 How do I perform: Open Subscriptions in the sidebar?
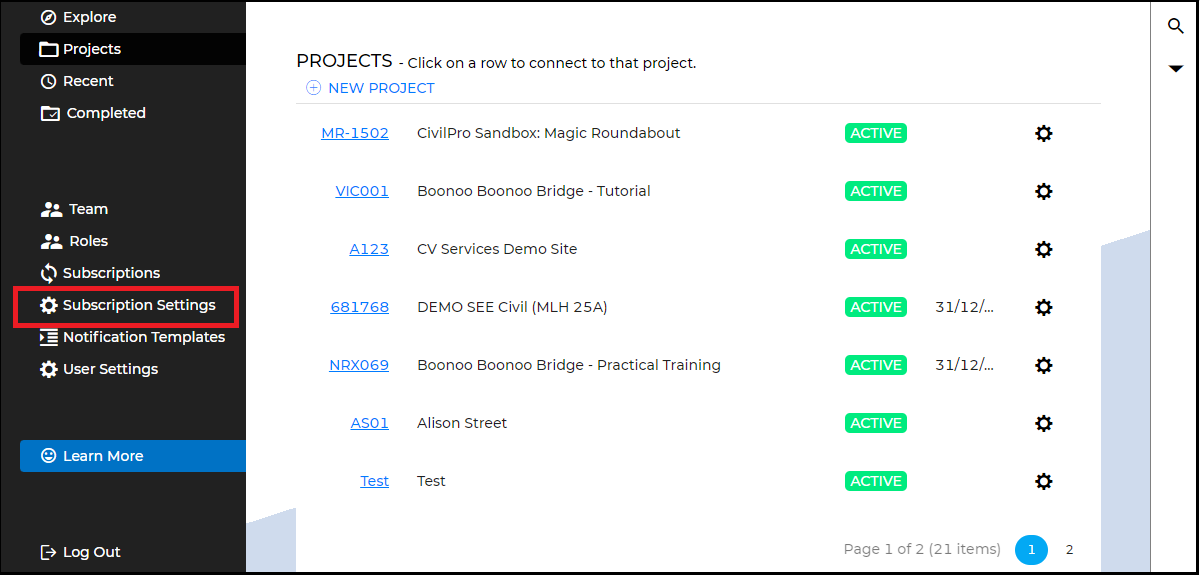point(110,273)
